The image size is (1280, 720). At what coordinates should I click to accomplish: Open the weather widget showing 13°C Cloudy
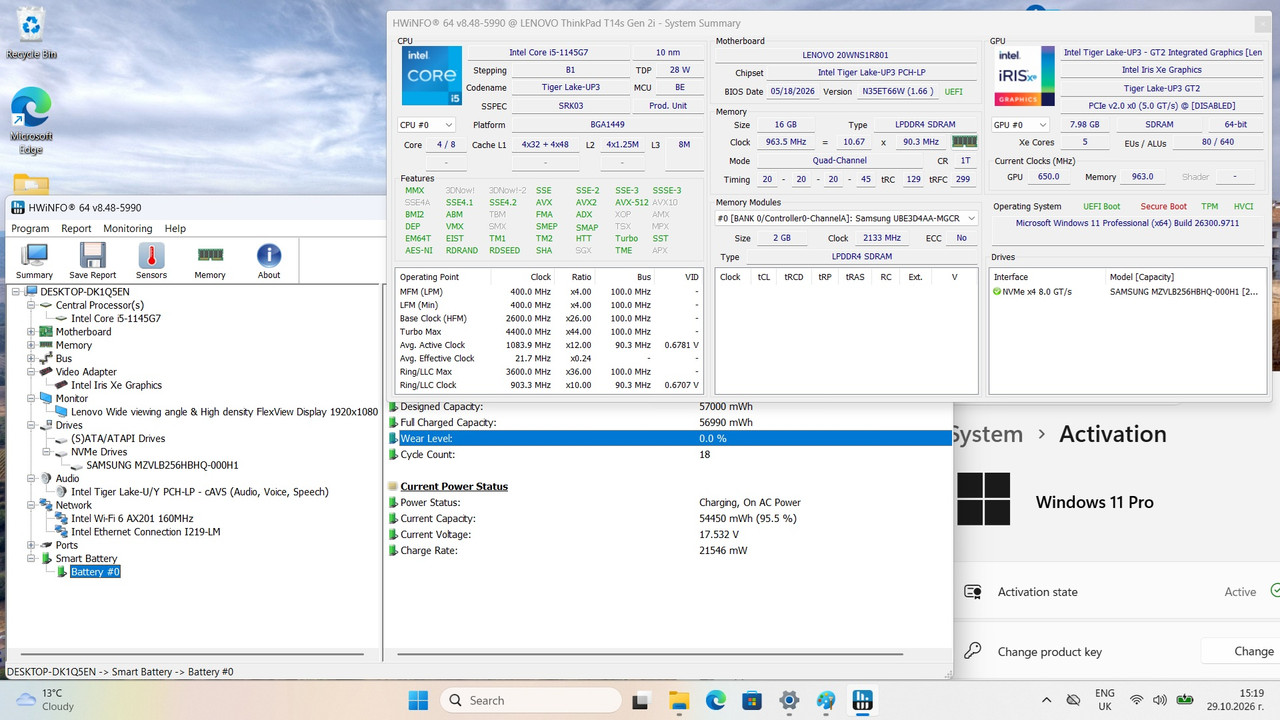(45, 699)
